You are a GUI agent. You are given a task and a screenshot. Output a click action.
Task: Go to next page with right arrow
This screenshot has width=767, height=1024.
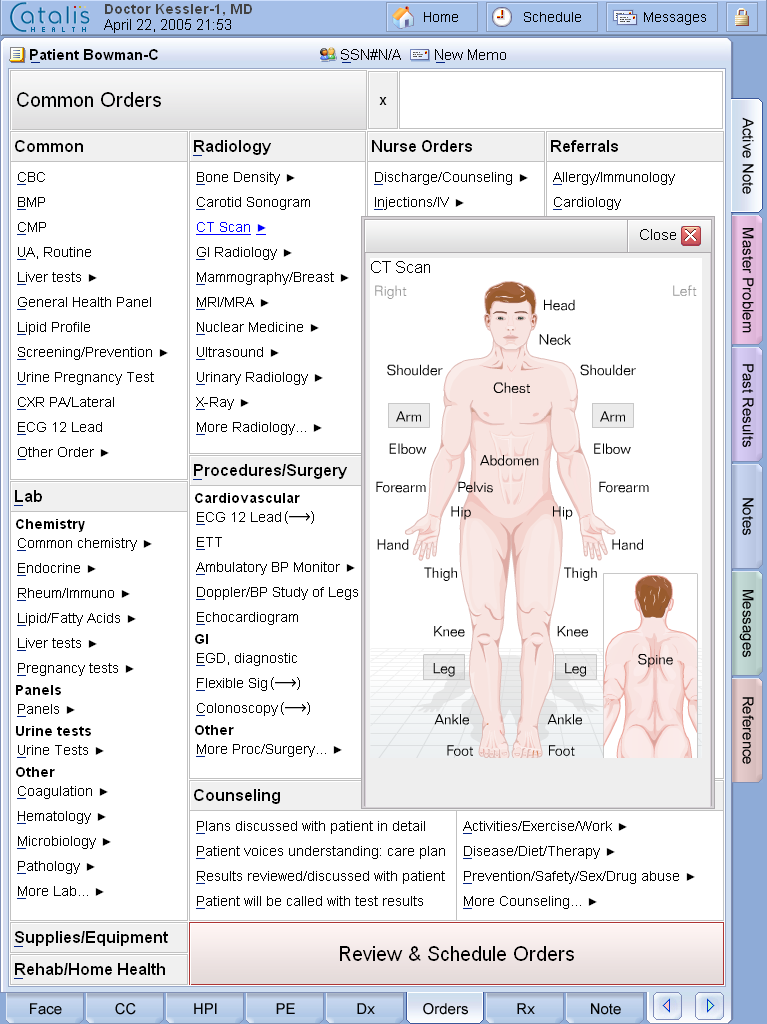(710, 1005)
